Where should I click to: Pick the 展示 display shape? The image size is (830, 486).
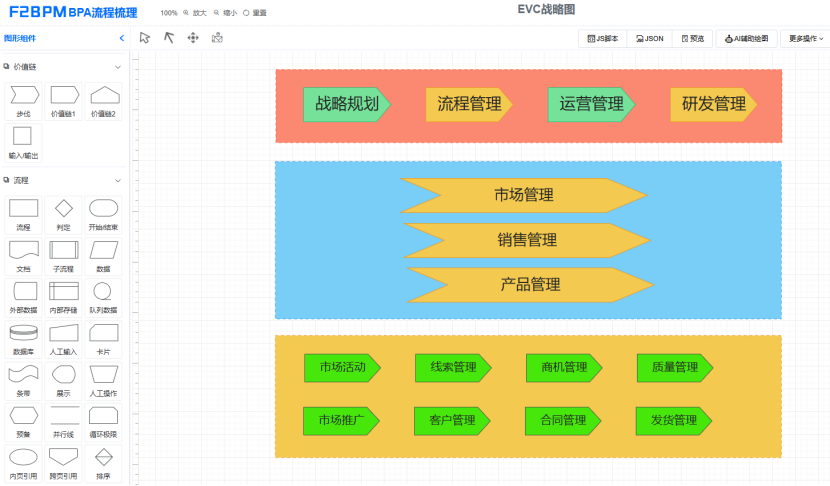point(64,380)
